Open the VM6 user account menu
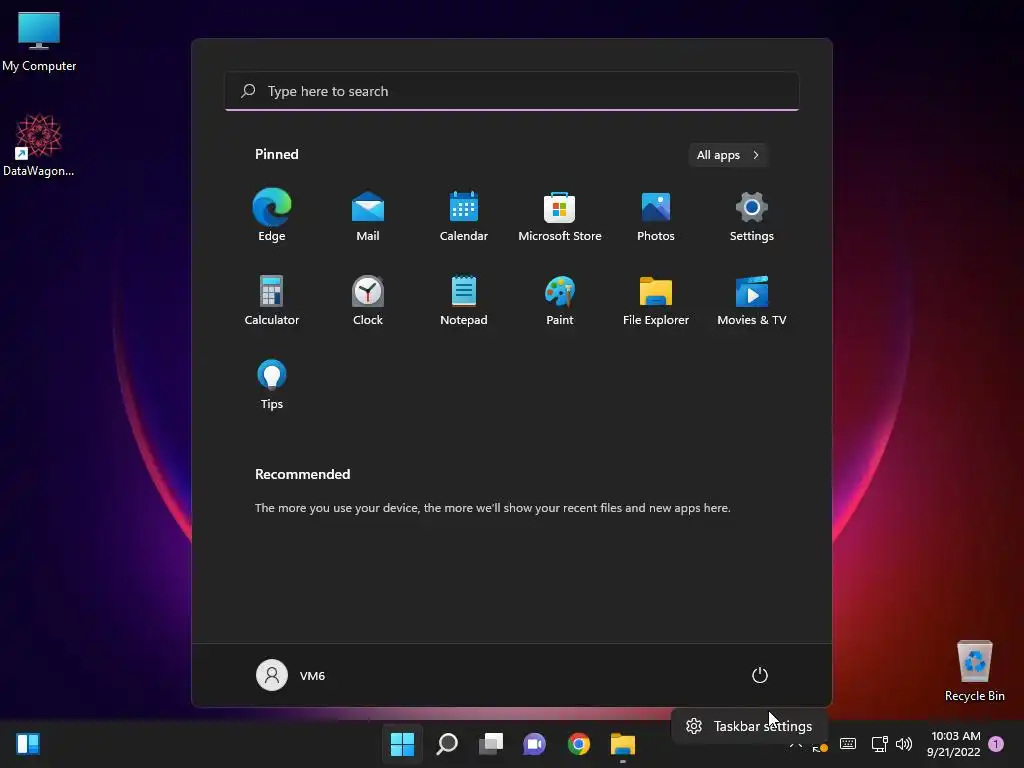 [291, 675]
